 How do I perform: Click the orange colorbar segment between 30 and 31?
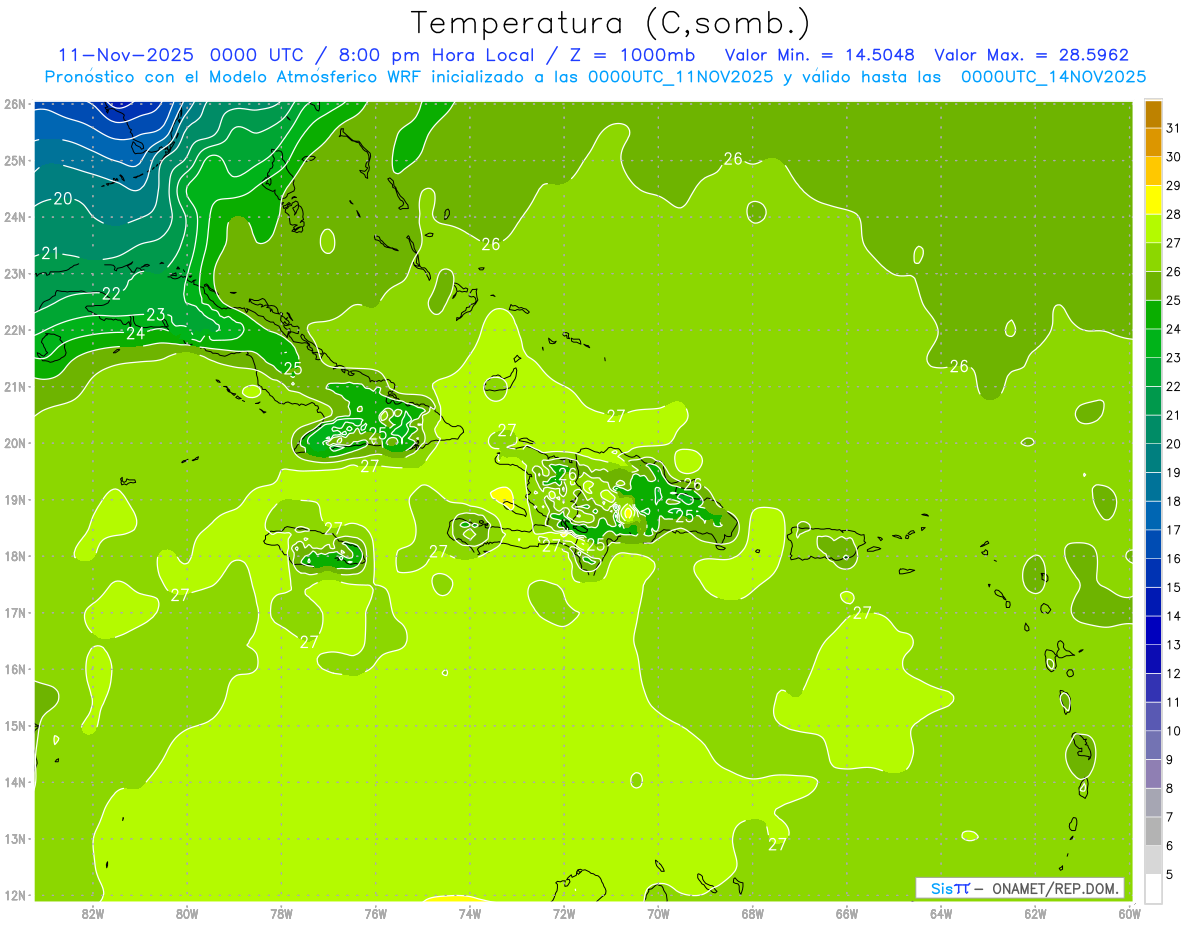(x=1153, y=142)
